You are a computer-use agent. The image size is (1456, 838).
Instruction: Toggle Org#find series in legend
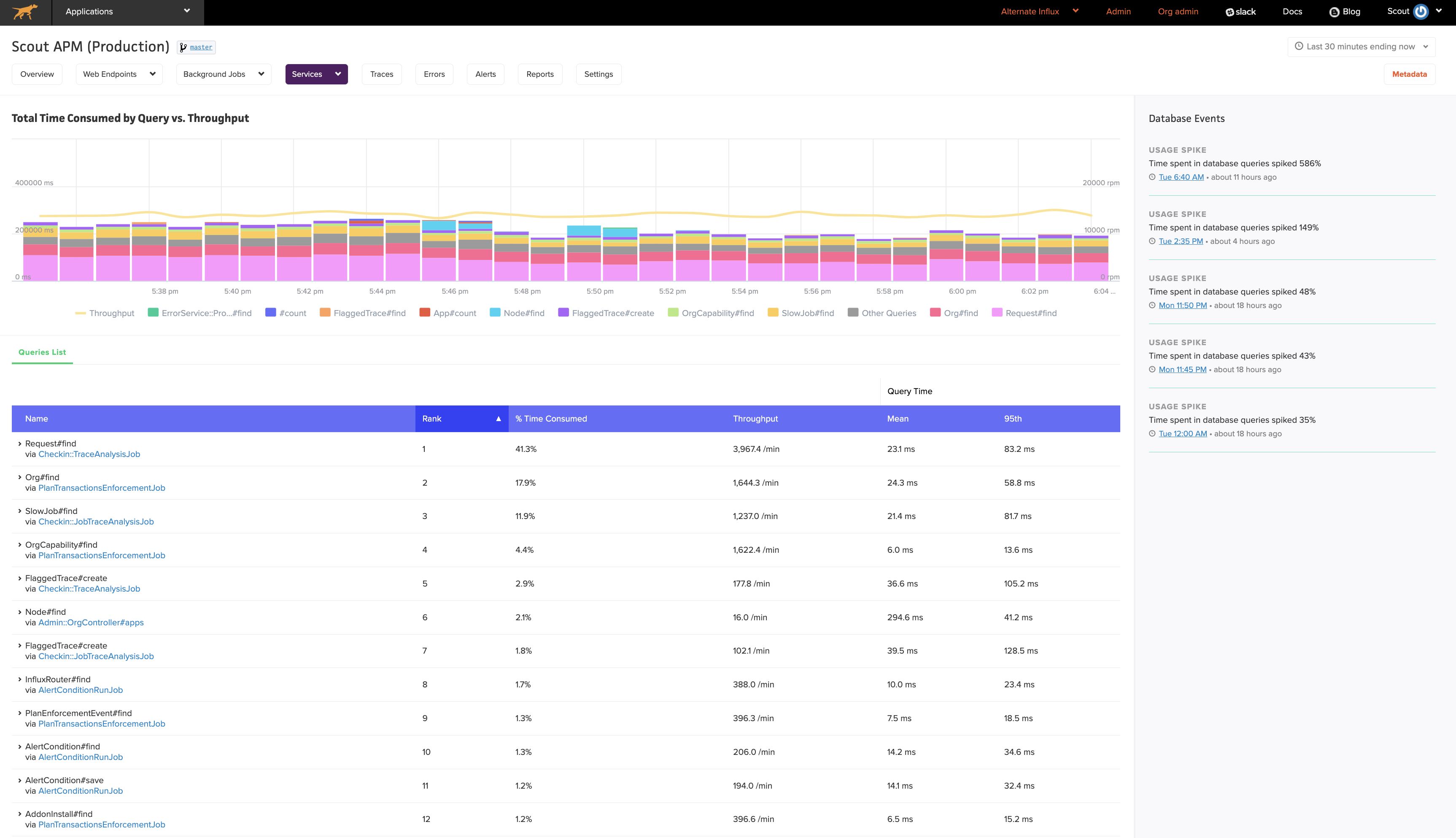(954, 313)
